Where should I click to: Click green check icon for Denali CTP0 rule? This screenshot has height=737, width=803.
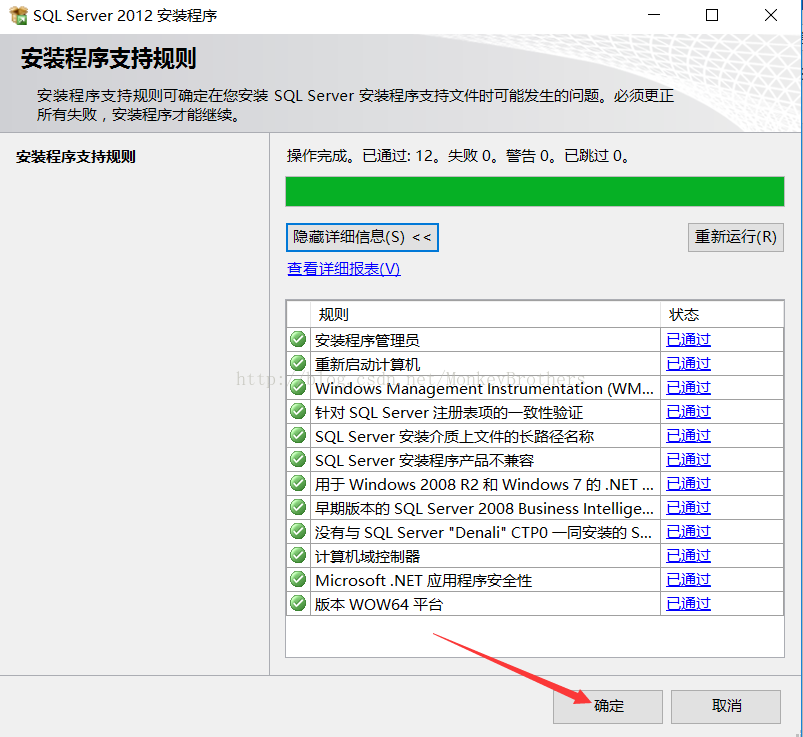click(298, 532)
